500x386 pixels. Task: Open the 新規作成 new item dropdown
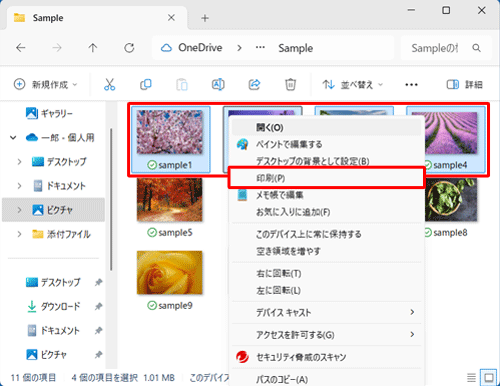coord(46,84)
